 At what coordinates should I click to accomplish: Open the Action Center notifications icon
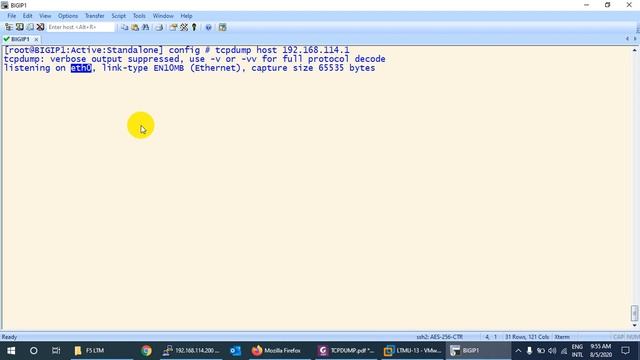[626, 351]
